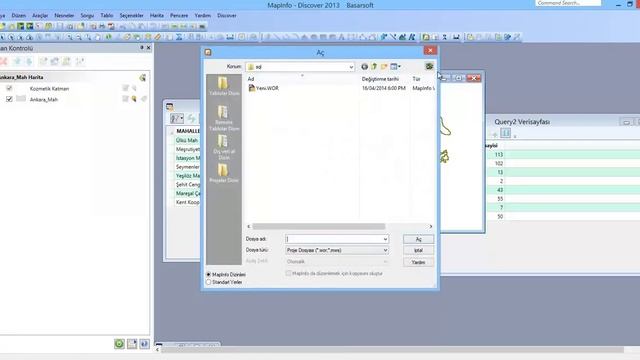Open the Pencere menu
Screen dimensions: 640x360
pyautogui.click(x=179, y=16)
